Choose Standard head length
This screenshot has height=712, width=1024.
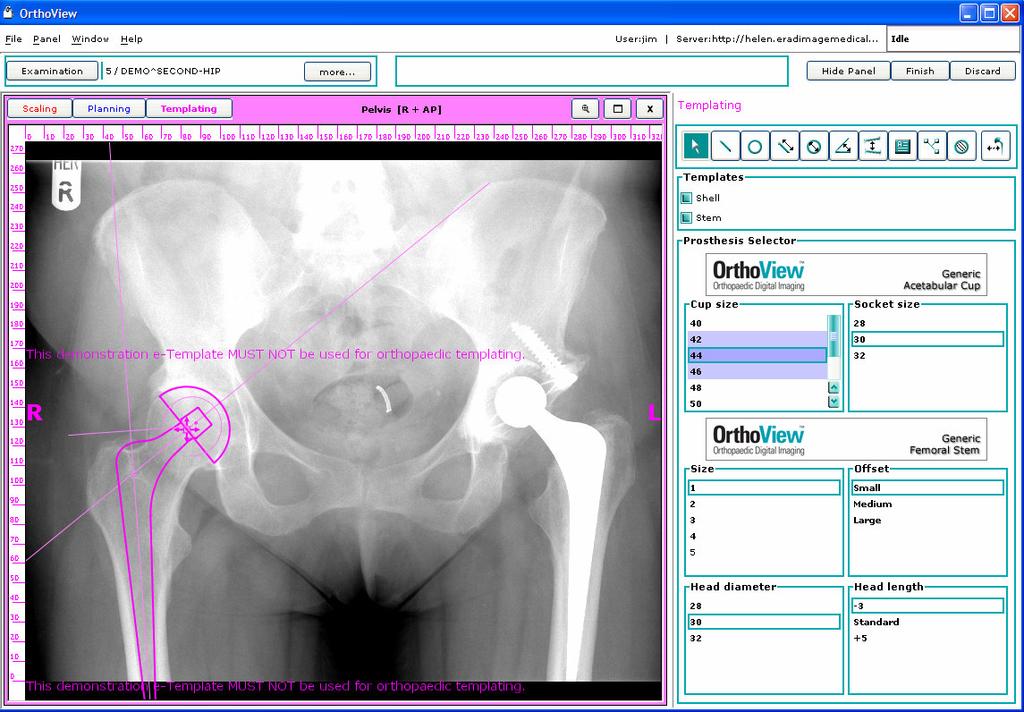927,623
